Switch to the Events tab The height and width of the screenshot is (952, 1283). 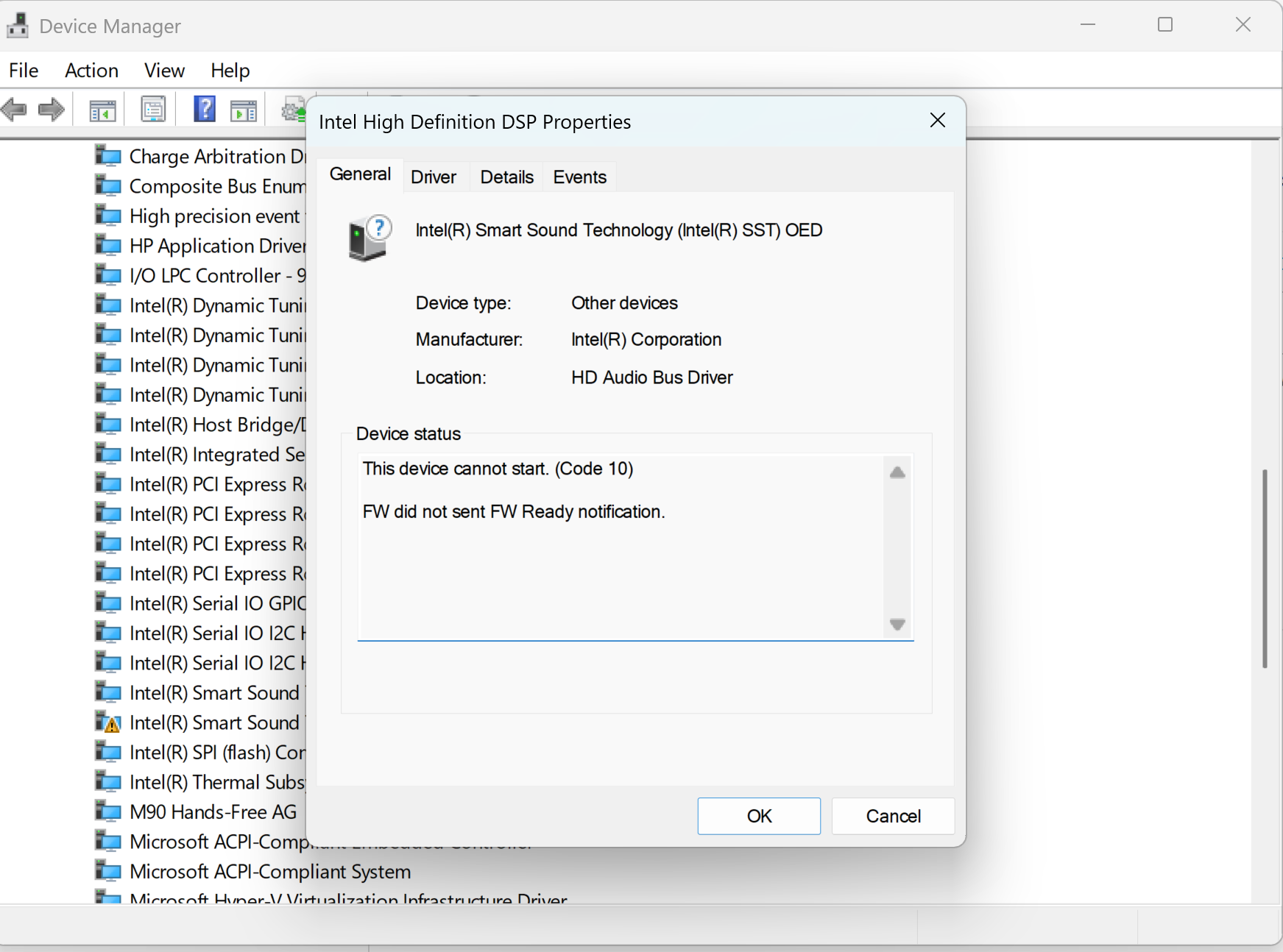(579, 177)
